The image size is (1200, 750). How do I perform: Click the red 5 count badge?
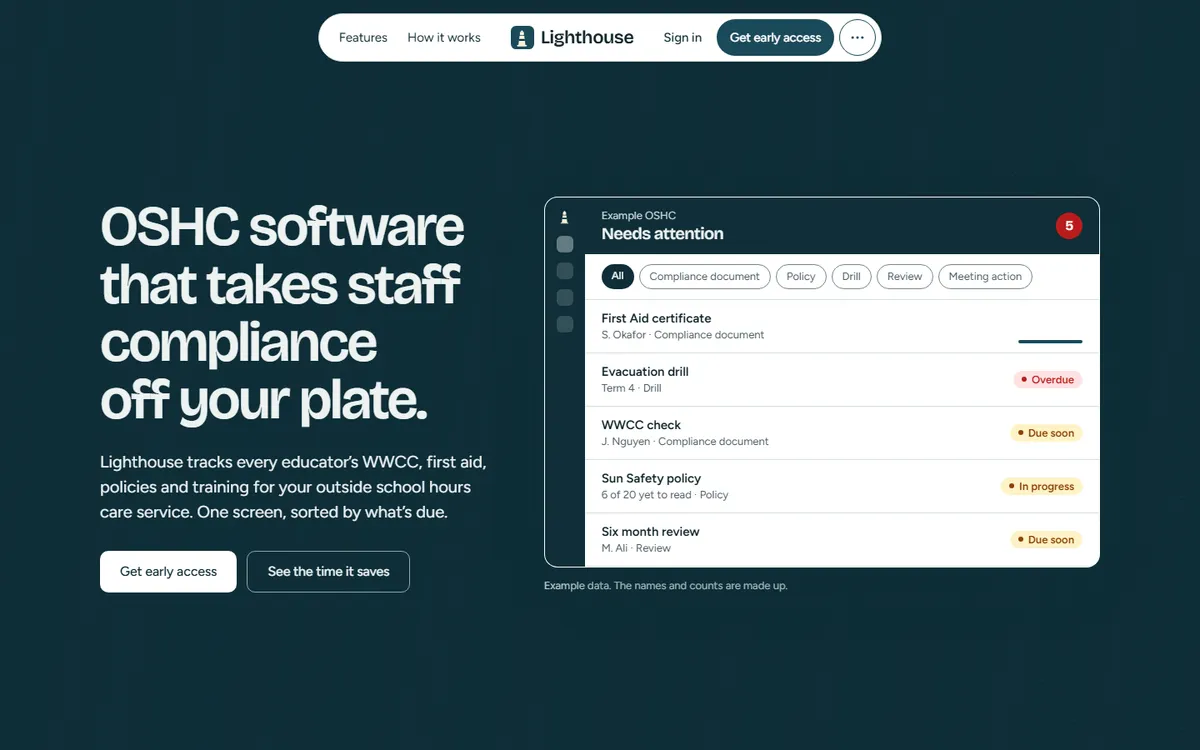coord(1069,226)
